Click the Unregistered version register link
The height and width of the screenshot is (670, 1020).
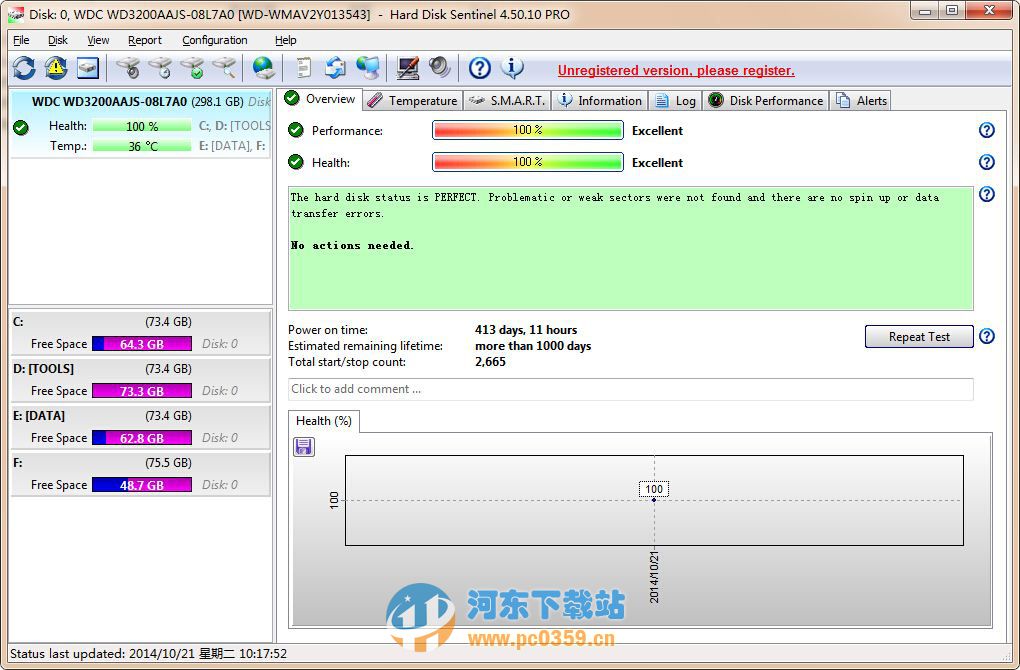pyautogui.click(x=676, y=70)
